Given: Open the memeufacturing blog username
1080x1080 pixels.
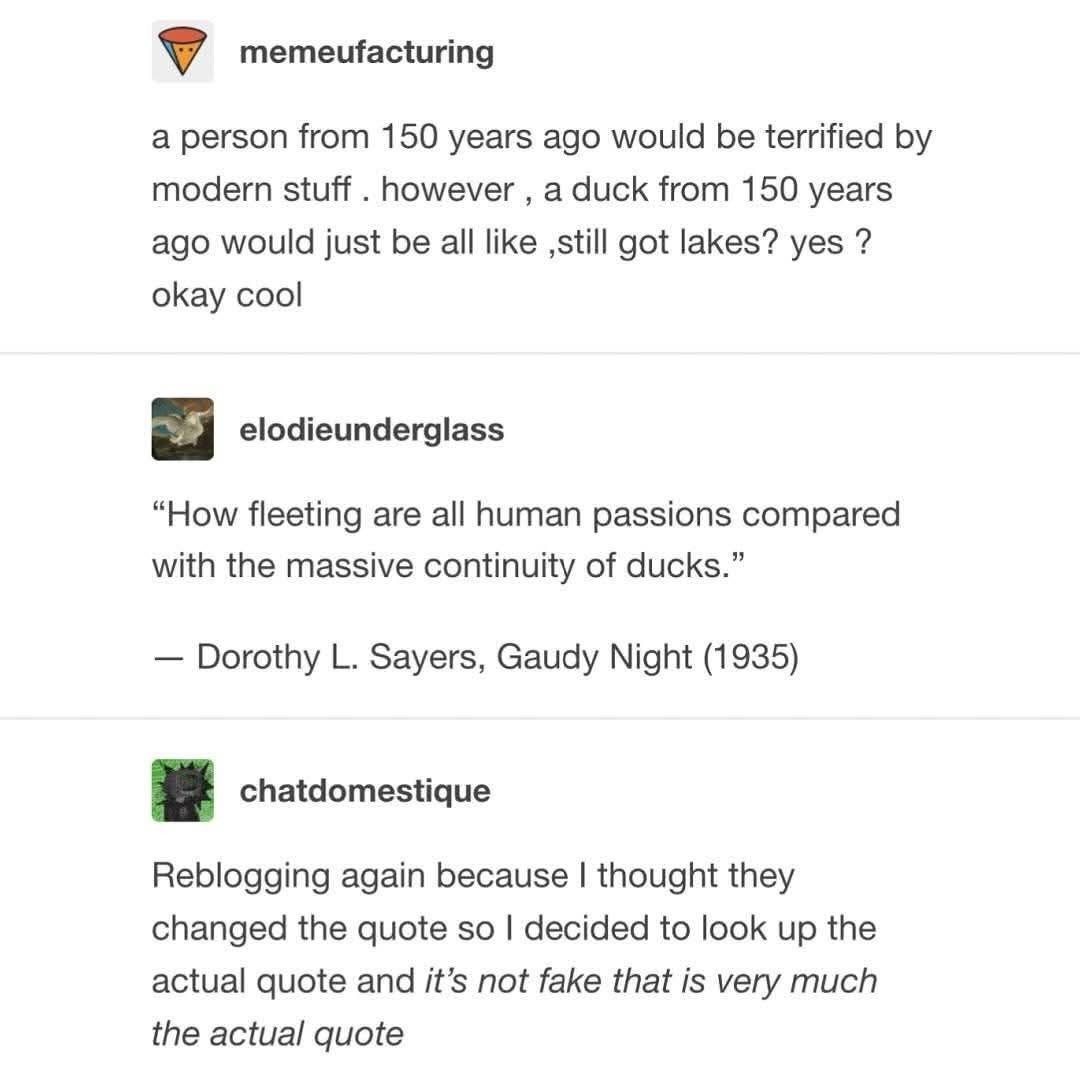Looking at the screenshot, I should 366,51.
